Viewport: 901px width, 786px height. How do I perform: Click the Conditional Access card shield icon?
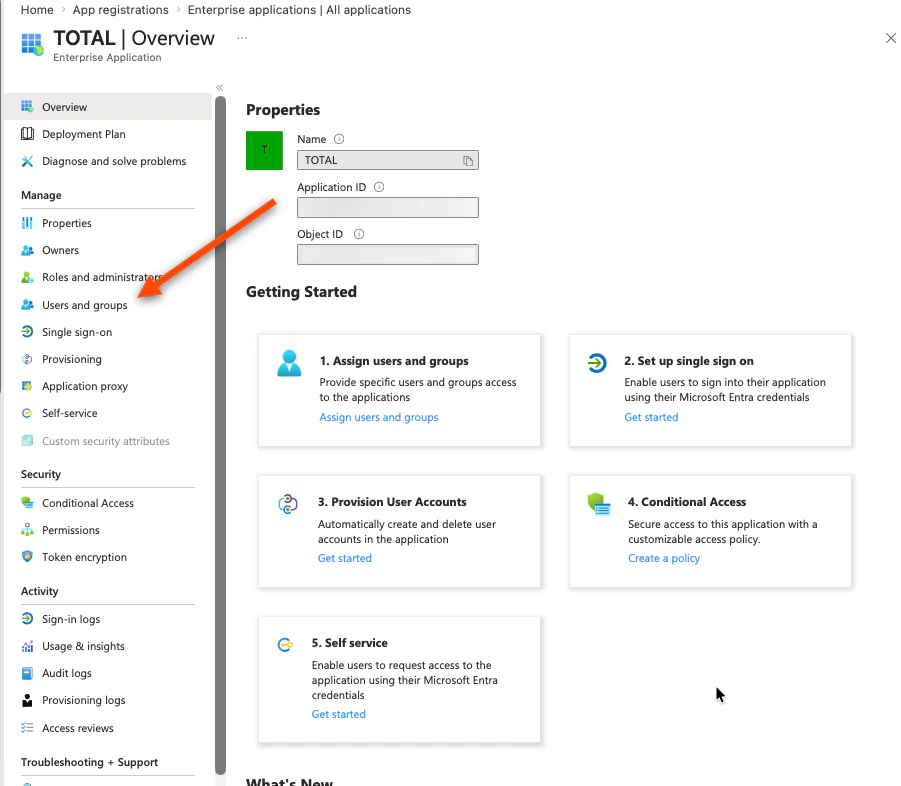pos(599,504)
